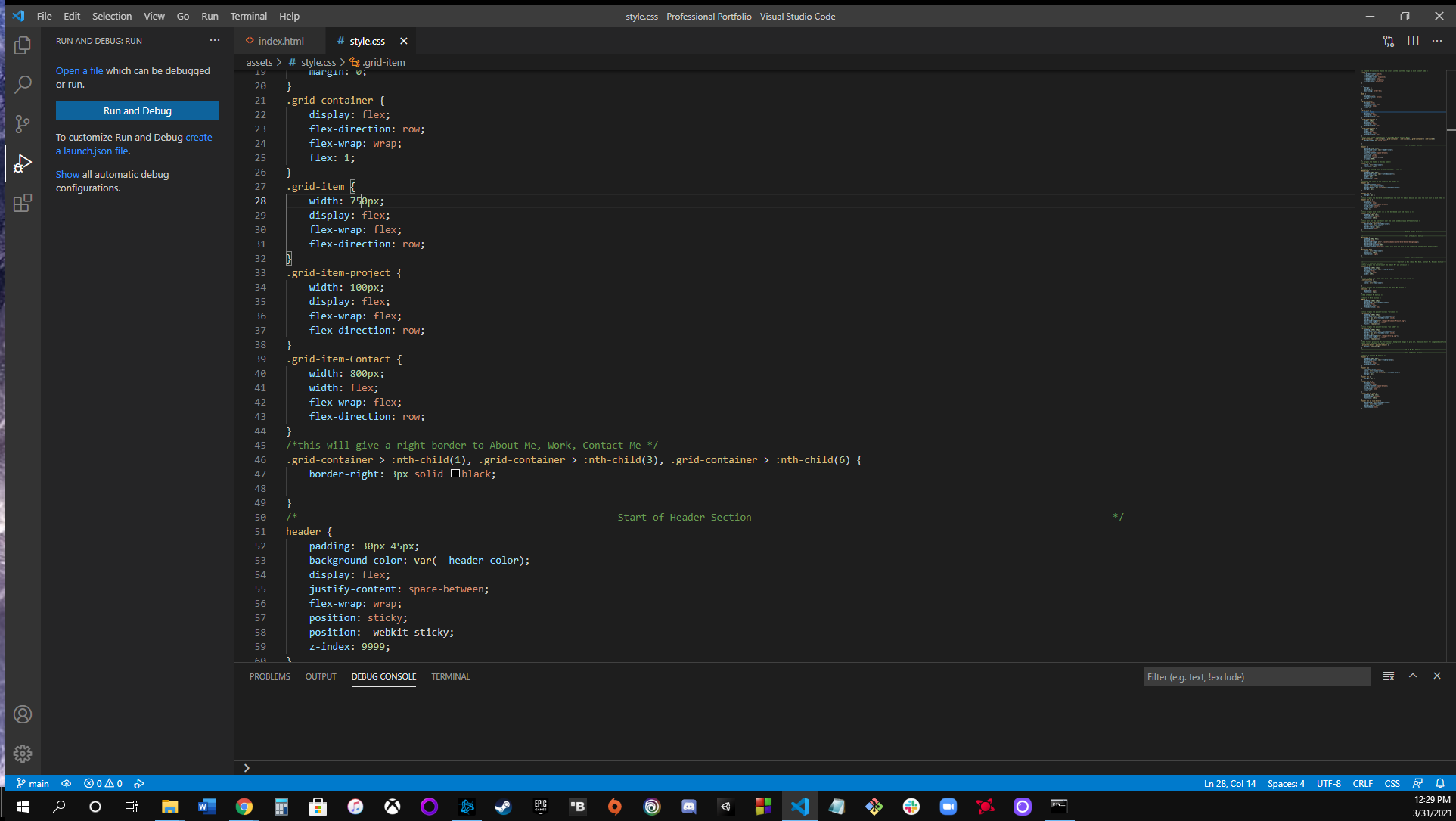
Task: Open the editor actions More menu
Action: coord(1438,41)
